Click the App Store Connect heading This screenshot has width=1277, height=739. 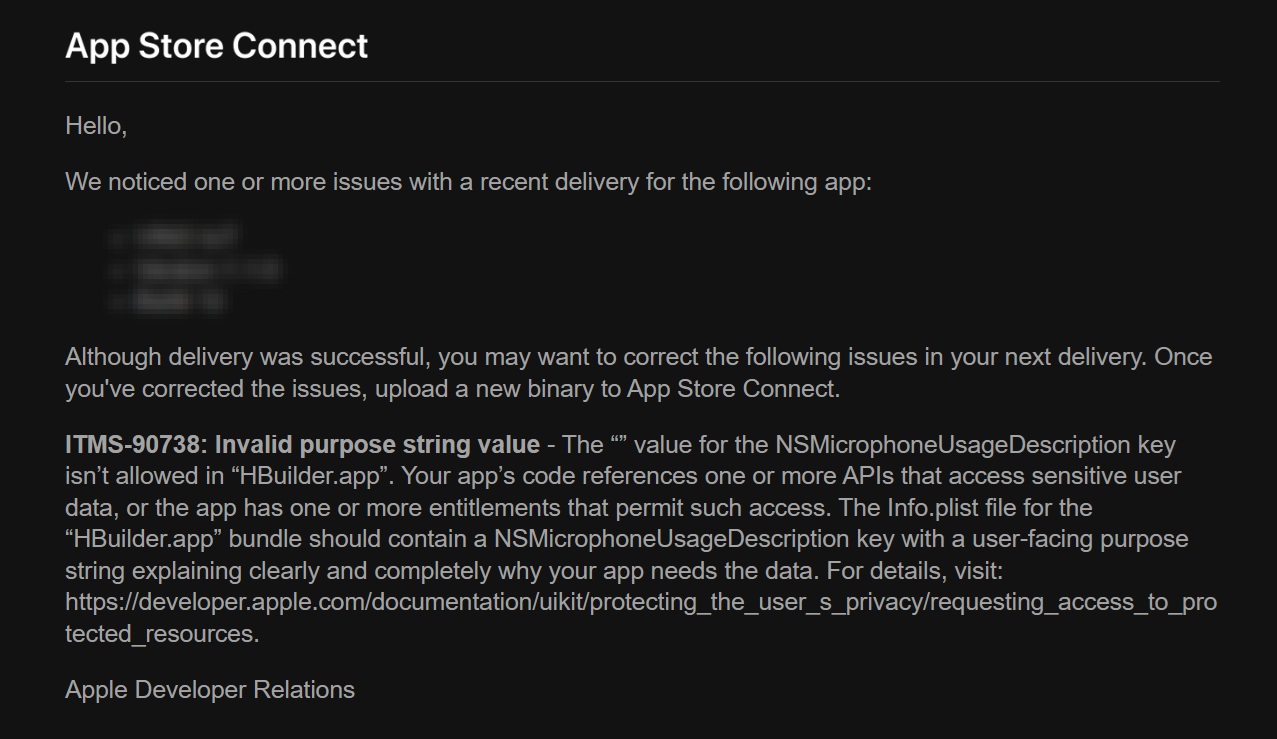[x=217, y=46]
